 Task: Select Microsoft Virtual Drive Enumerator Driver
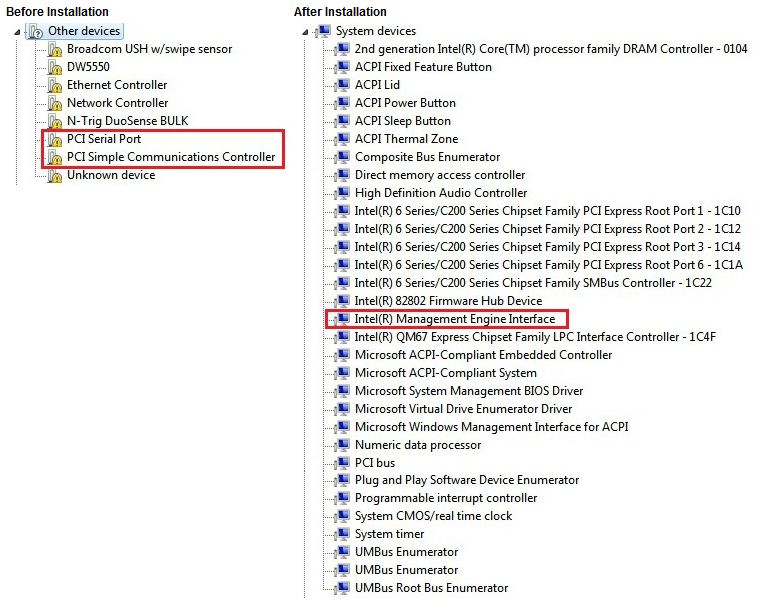point(463,409)
